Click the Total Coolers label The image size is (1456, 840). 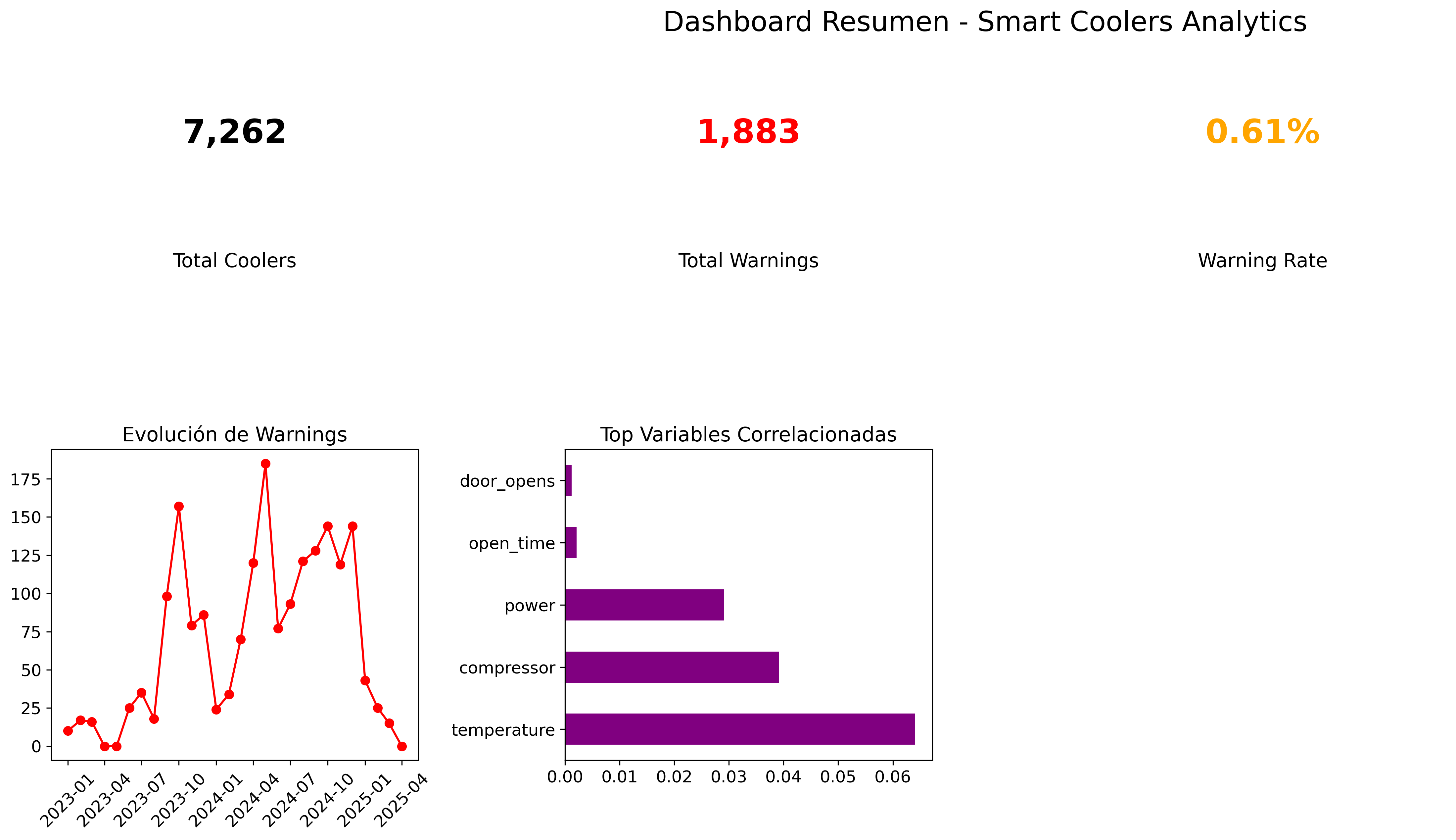234,261
